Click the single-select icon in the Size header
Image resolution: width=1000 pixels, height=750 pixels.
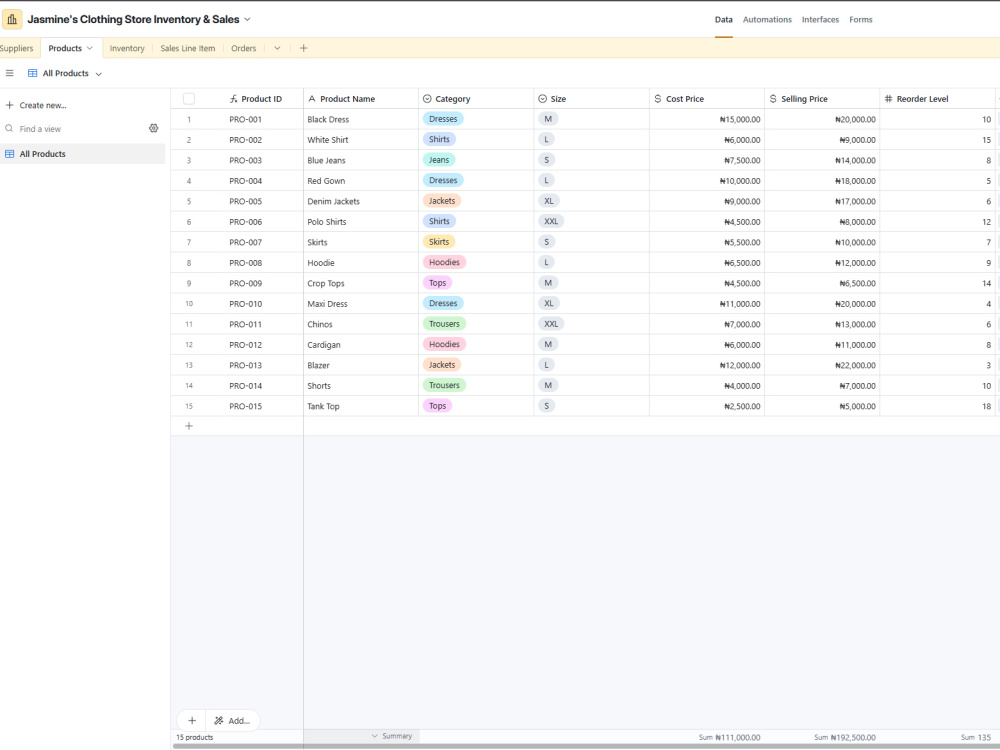[x=543, y=99]
